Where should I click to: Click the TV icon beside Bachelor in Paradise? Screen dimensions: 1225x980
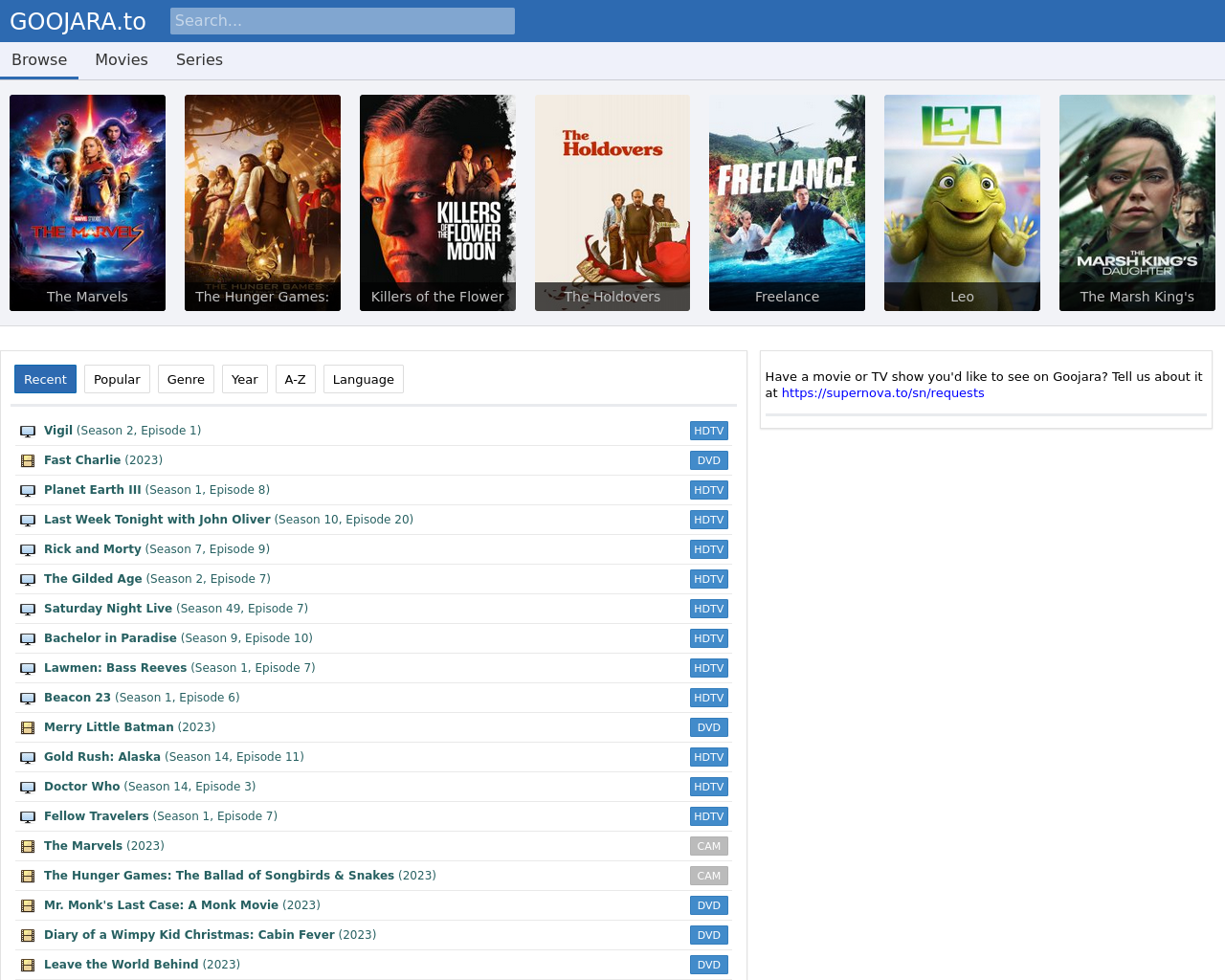pyautogui.click(x=28, y=639)
